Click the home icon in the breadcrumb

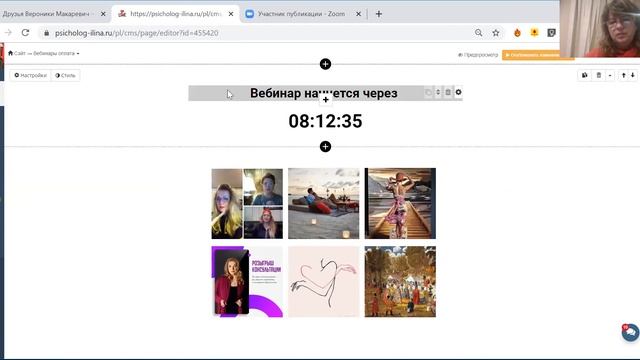11,53
